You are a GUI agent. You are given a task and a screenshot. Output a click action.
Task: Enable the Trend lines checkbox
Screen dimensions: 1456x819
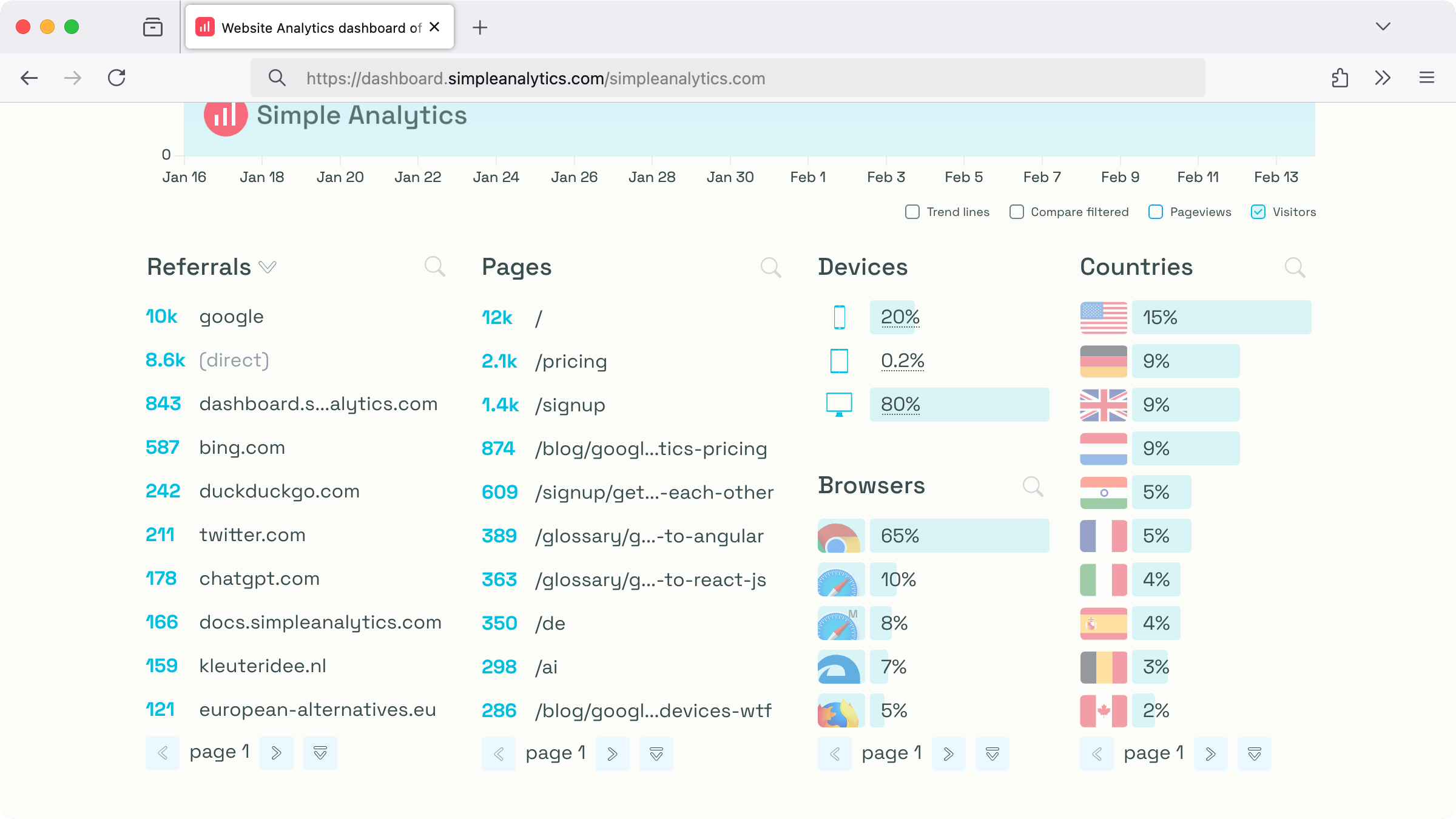point(912,212)
